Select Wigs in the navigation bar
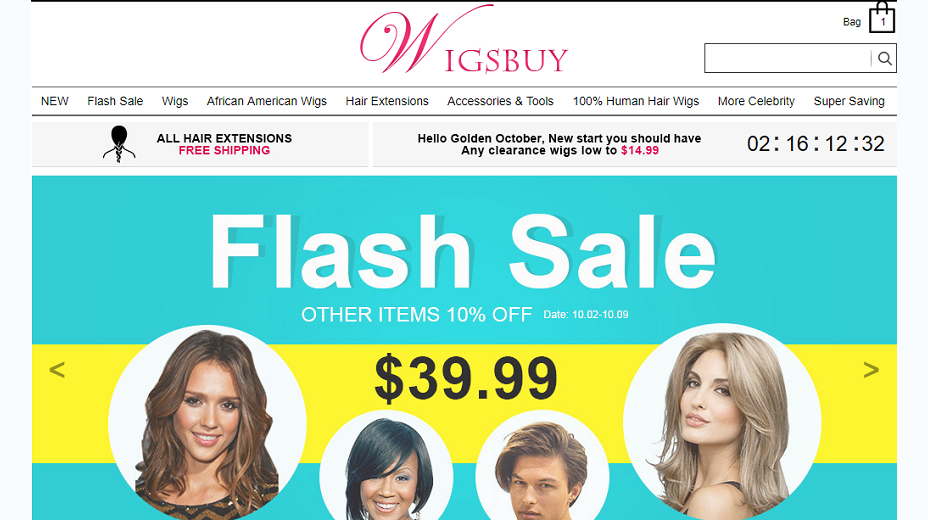 pos(175,101)
